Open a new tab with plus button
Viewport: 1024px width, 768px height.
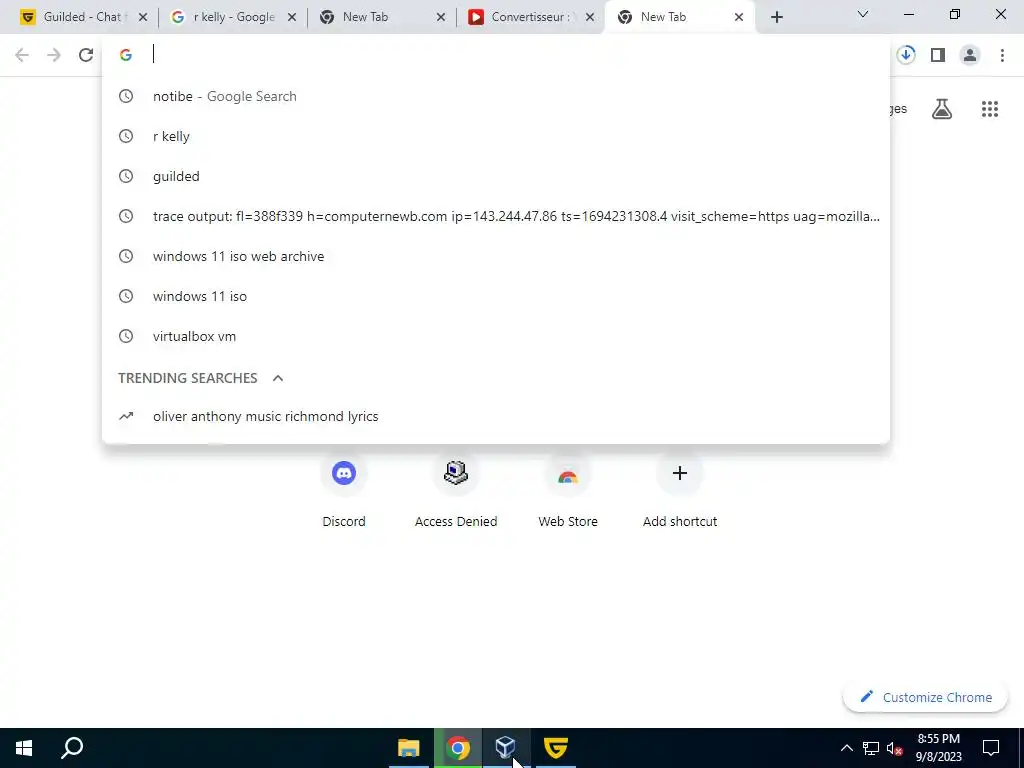tap(776, 17)
